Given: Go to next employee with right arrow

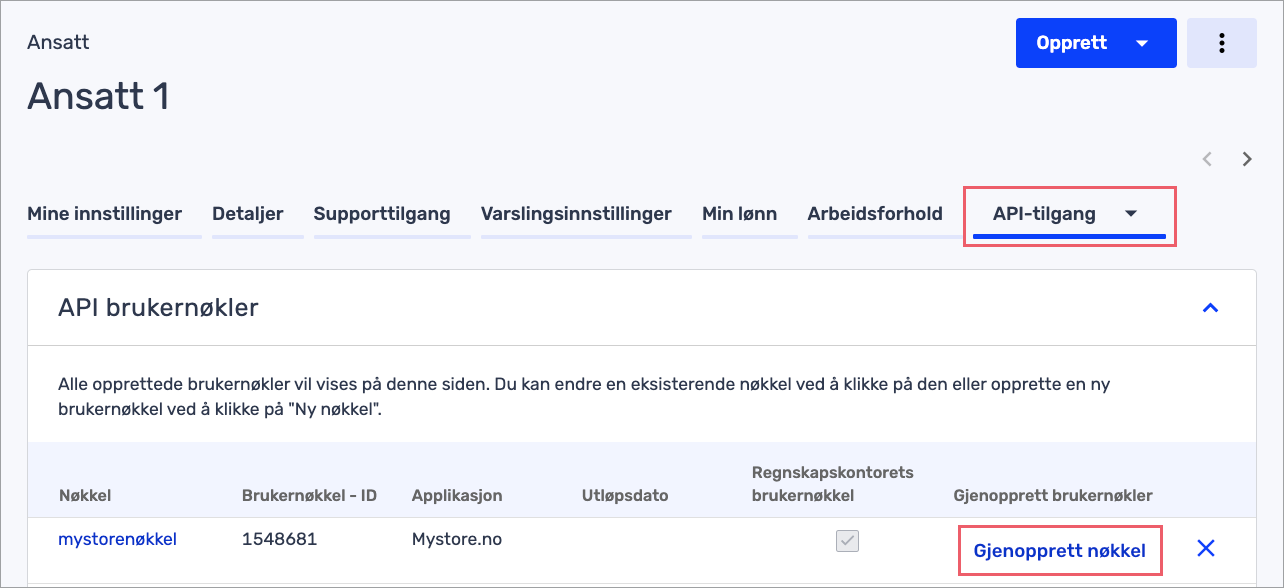Looking at the screenshot, I should click(1247, 159).
